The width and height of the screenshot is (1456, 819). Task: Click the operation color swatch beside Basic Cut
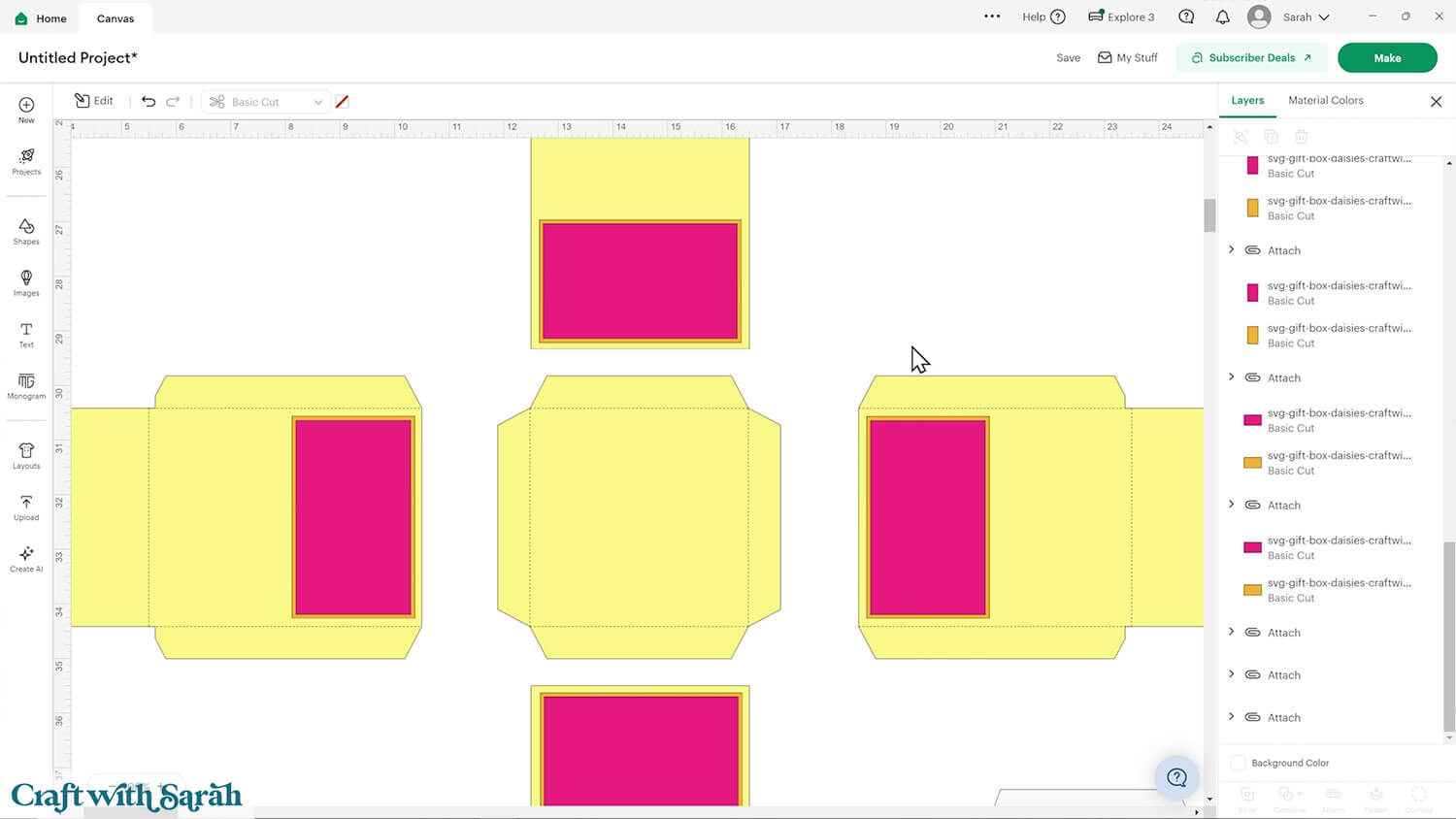pos(342,102)
